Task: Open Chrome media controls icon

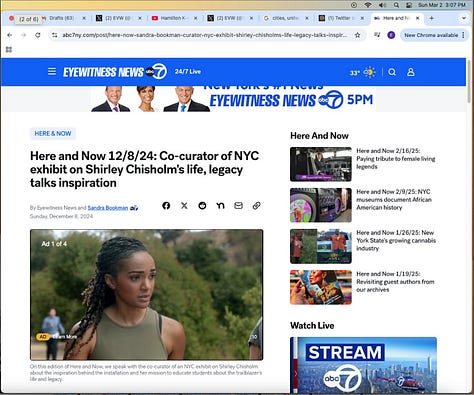Action: 377,35
